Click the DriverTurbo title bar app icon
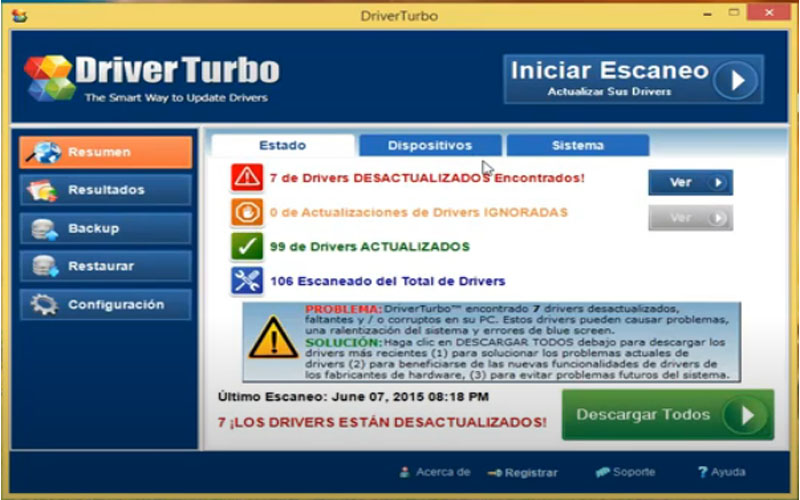Viewport: 800px width, 500px height. pos(20,16)
